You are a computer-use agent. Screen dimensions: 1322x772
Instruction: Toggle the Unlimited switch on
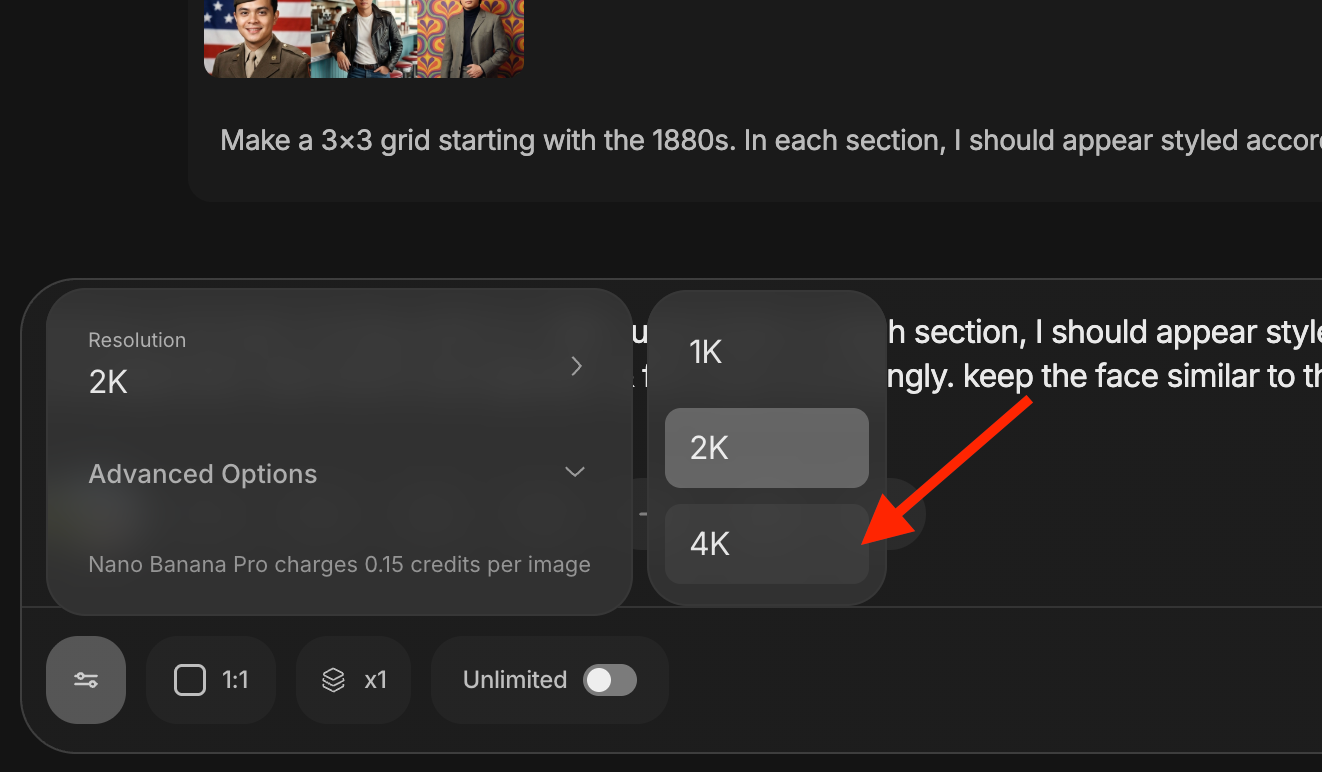point(610,680)
